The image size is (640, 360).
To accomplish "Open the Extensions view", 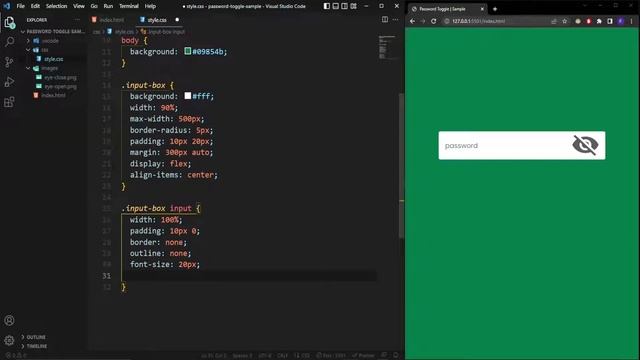I will (9, 102).
